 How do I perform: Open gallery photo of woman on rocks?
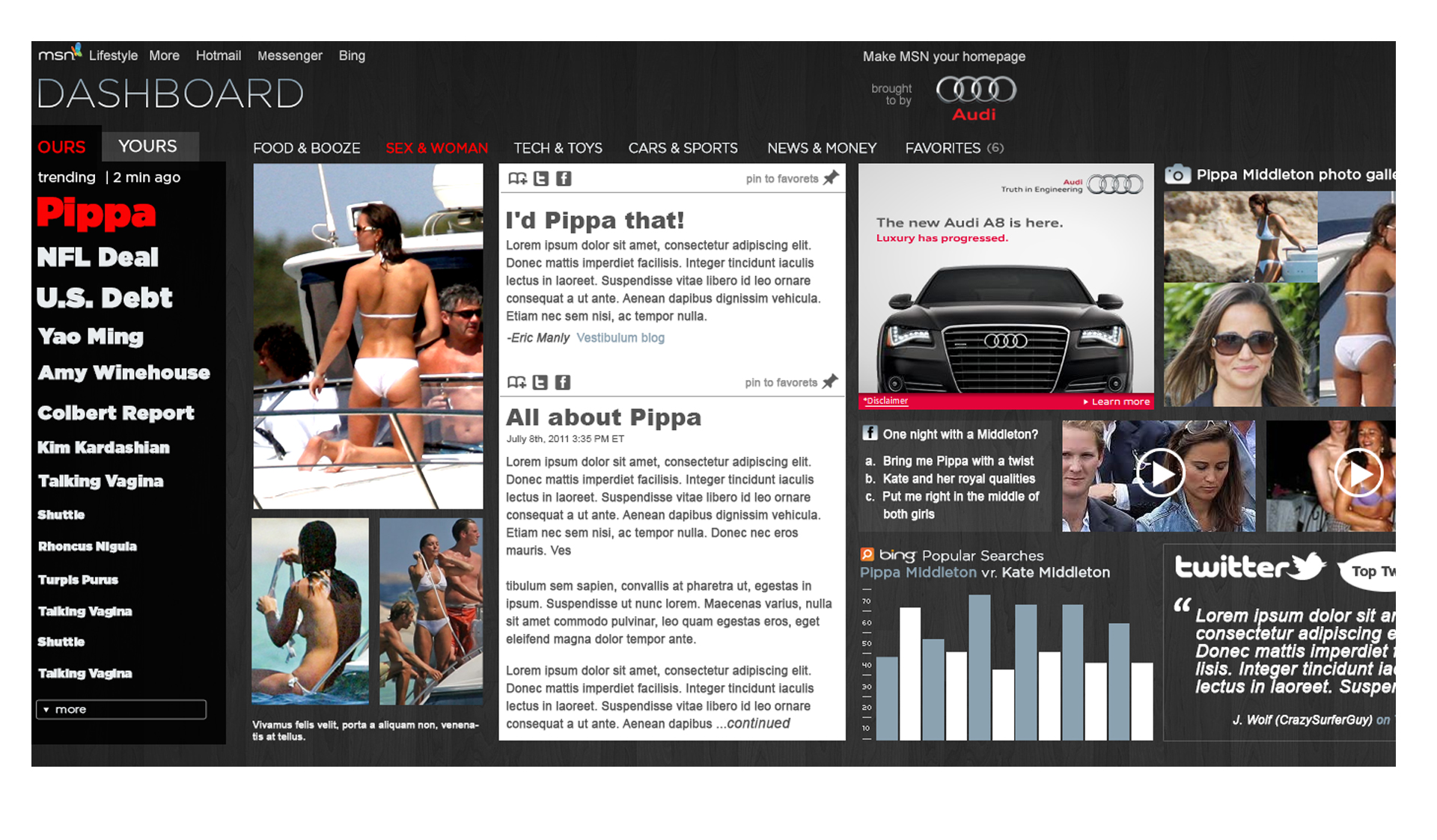(1241, 236)
